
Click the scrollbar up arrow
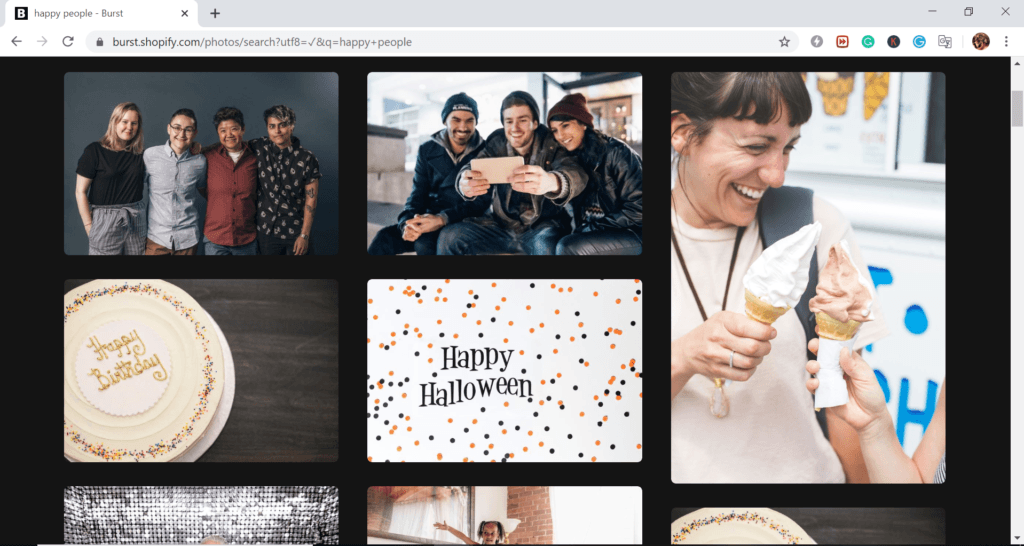point(1017,63)
